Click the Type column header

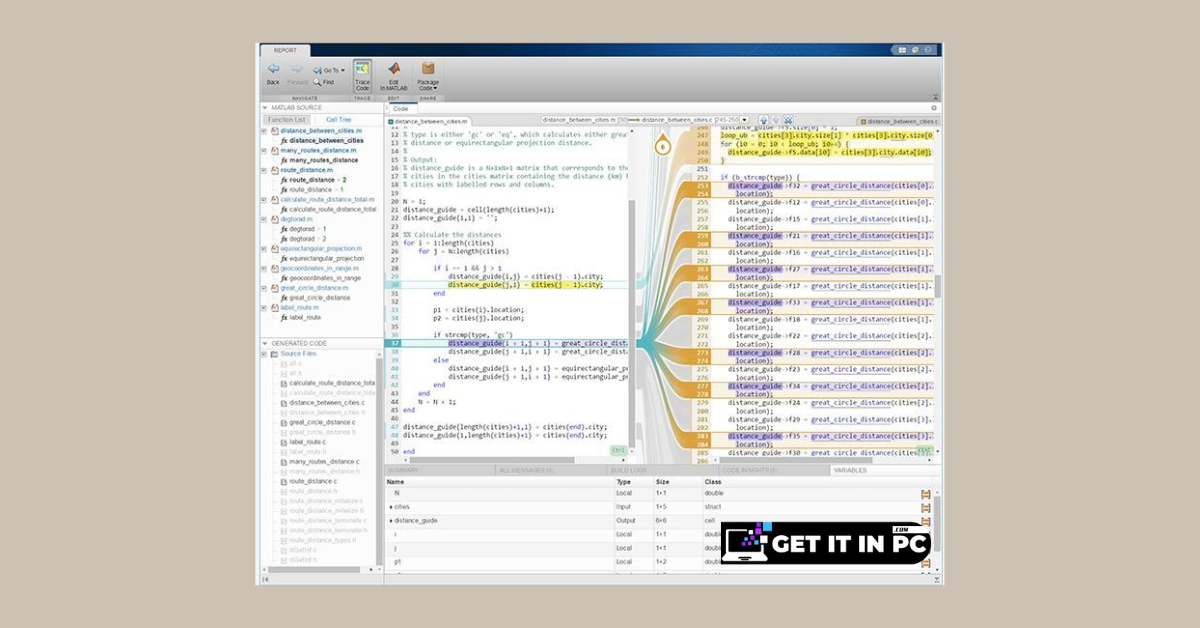click(x=623, y=482)
